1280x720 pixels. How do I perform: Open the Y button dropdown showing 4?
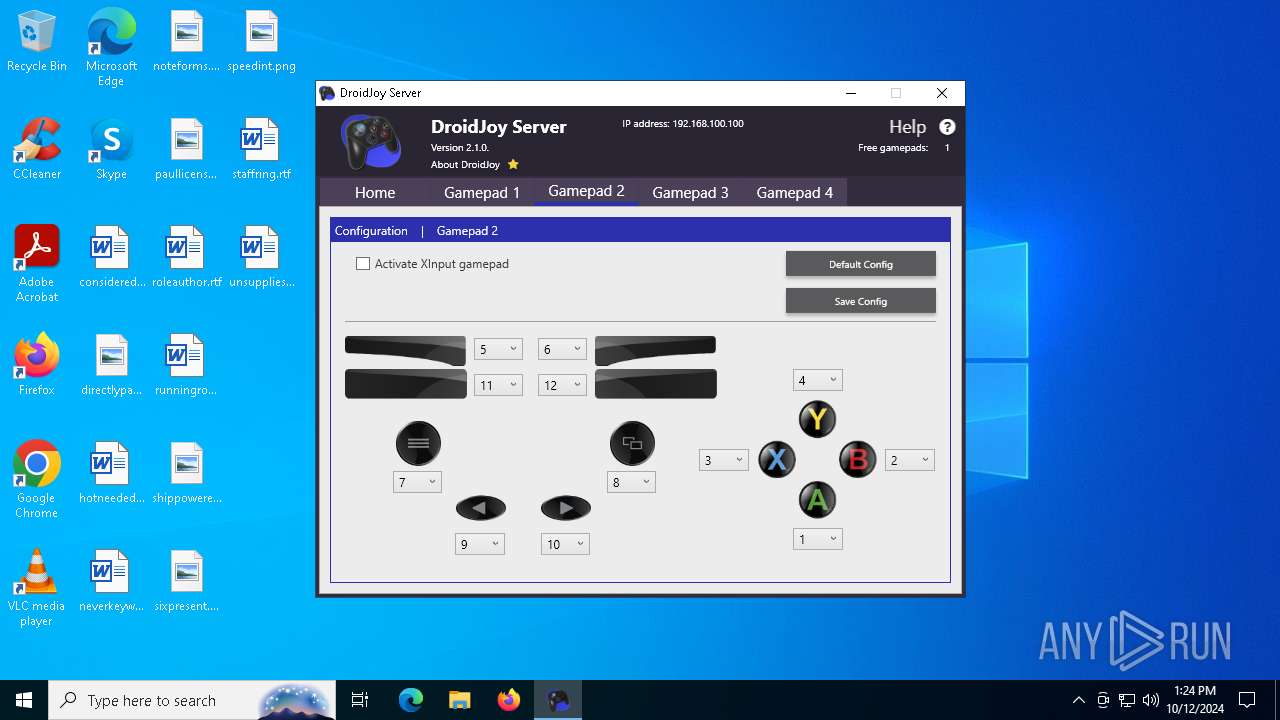(818, 380)
